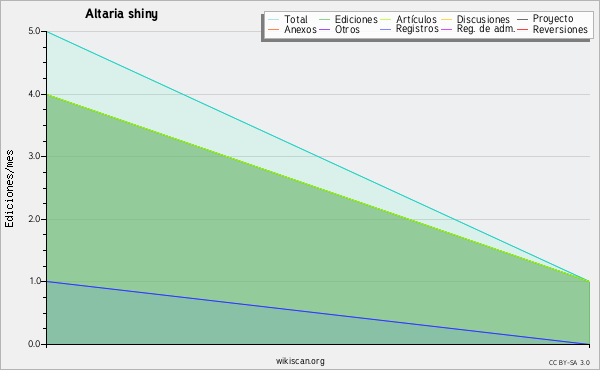Viewport: 600px width, 370px height.
Task: Click the Ediciones legend color line
Action: click(324, 20)
